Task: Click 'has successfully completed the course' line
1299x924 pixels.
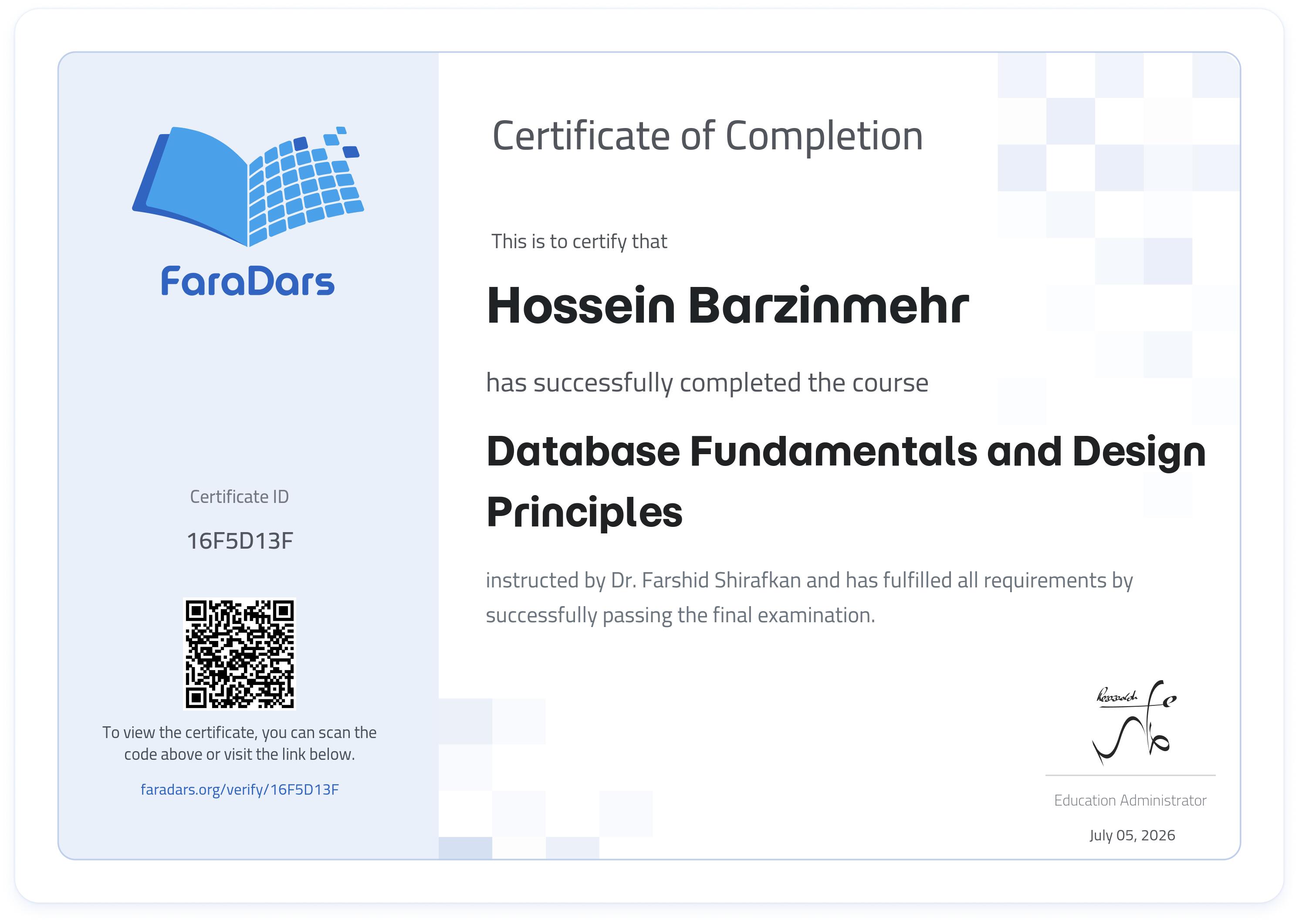Action: point(707,384)
